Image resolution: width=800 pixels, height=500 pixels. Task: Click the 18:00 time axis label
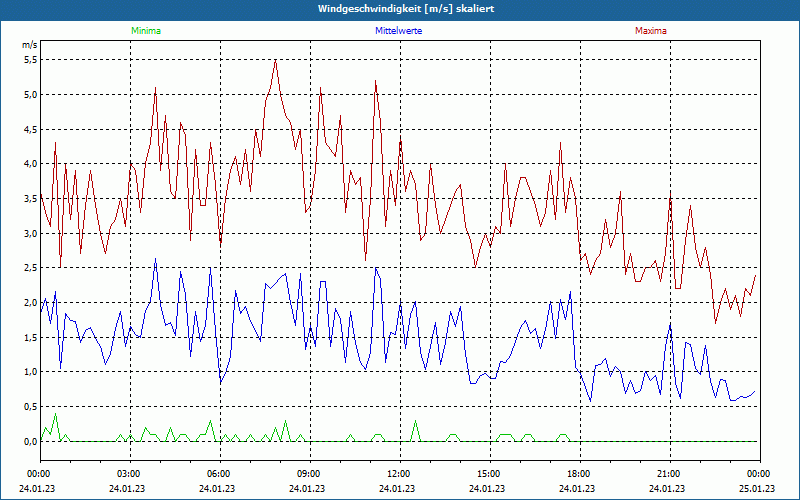pyautogui.click(x=578, y=474)
